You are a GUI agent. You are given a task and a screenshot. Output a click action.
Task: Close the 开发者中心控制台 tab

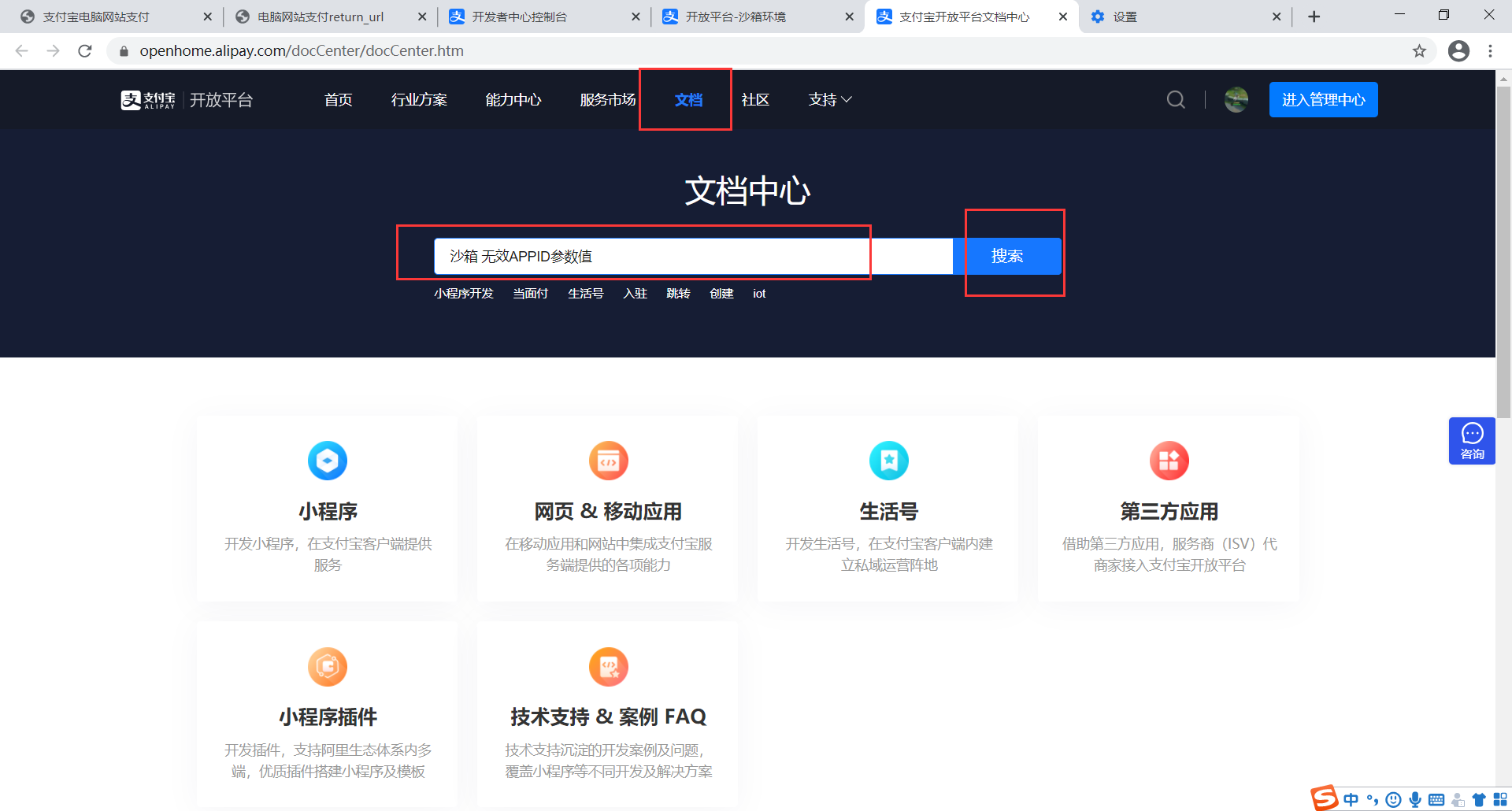[636, 17]
